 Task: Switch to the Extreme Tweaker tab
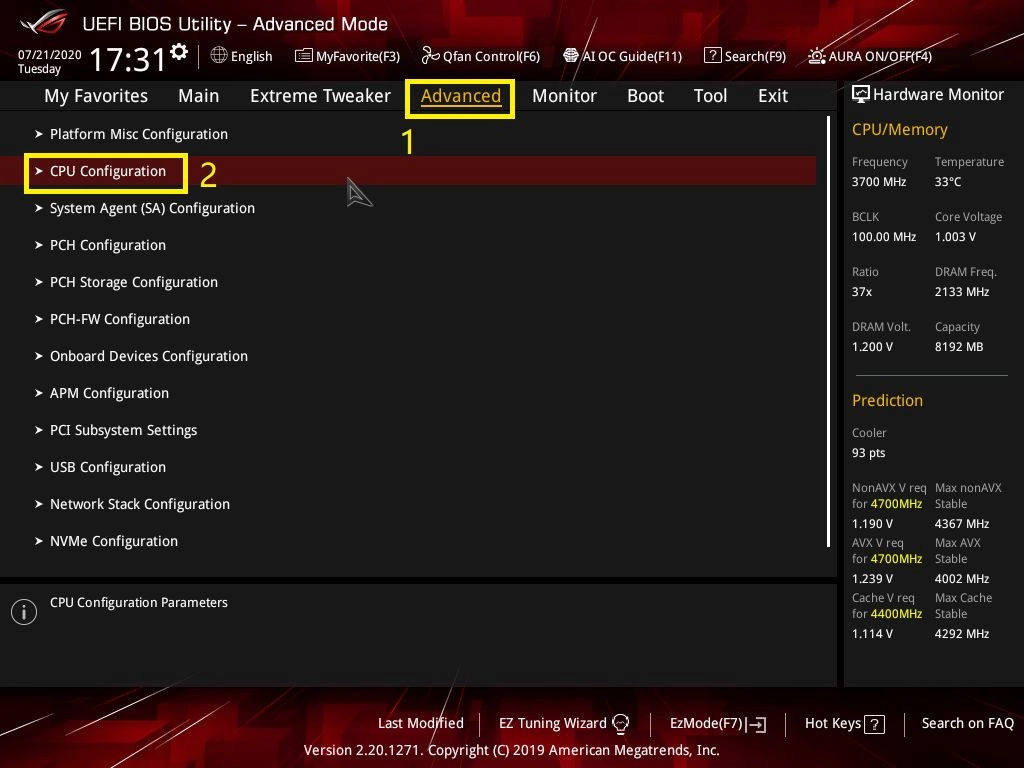[x=320, y=96]
